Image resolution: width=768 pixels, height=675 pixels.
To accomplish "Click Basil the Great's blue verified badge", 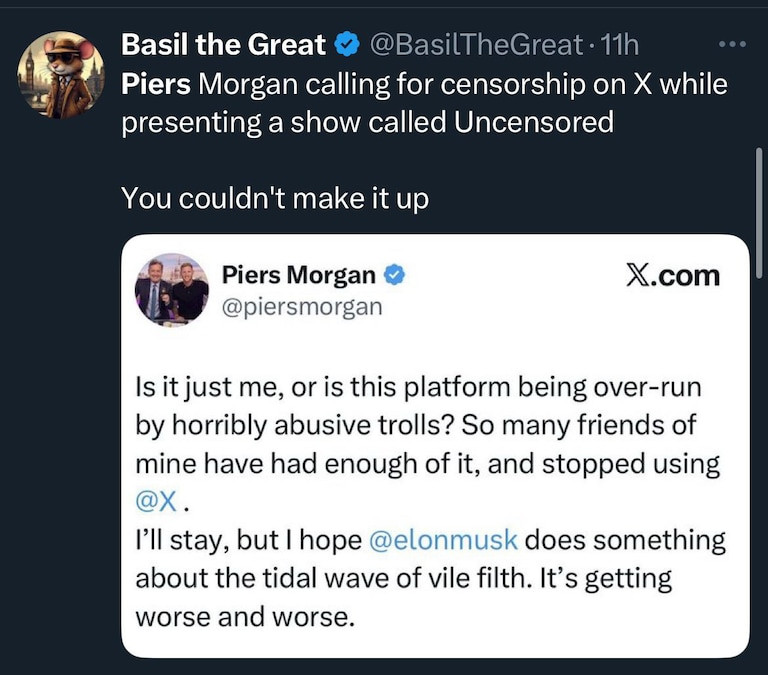I will point(346,45).
